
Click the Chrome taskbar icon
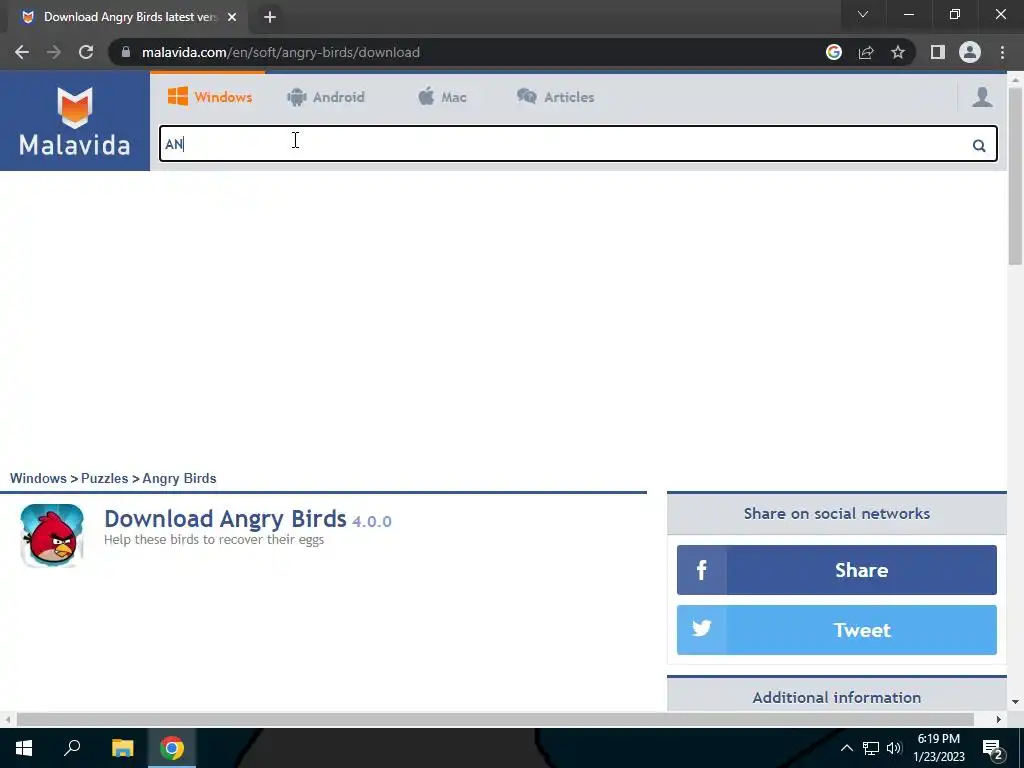pyautogui.click(x=172, y=748)
